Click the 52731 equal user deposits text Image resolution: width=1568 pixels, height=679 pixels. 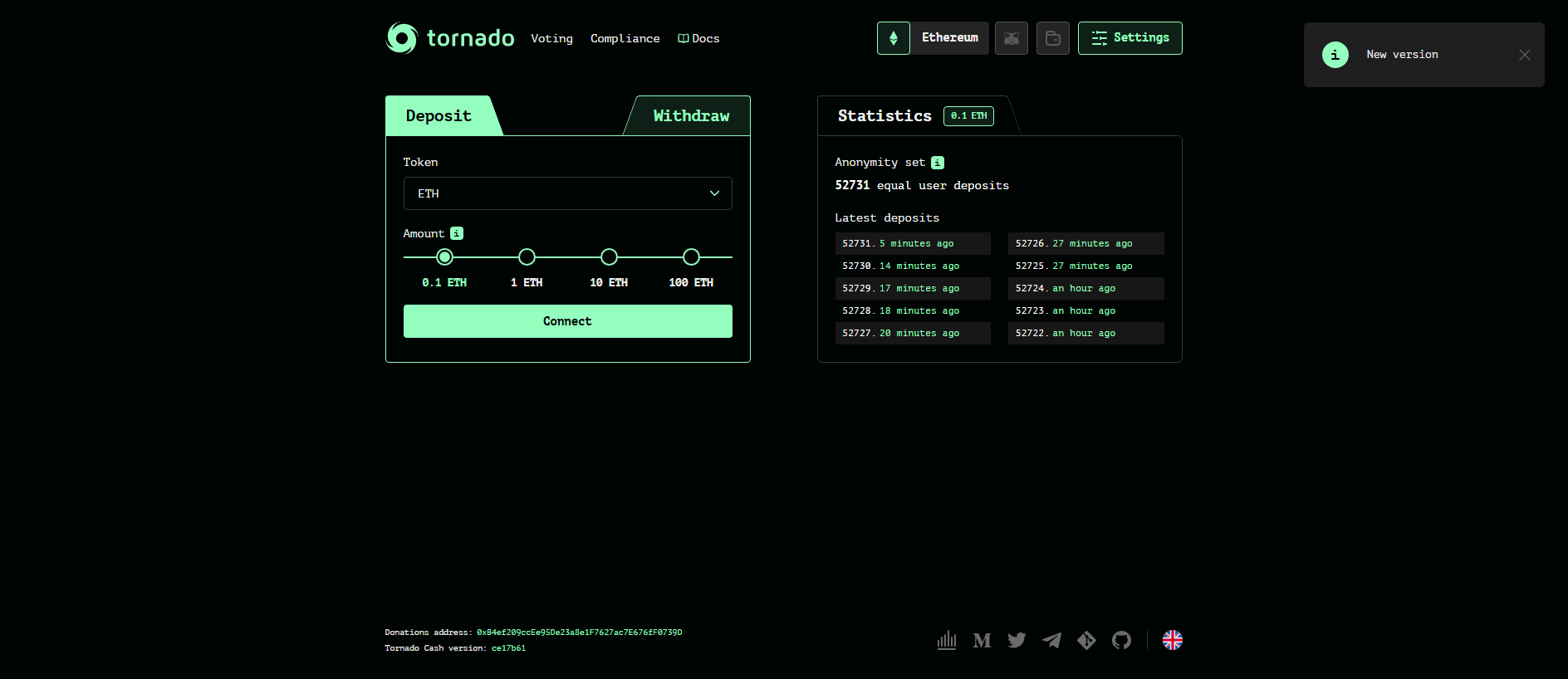coord(922,186)
